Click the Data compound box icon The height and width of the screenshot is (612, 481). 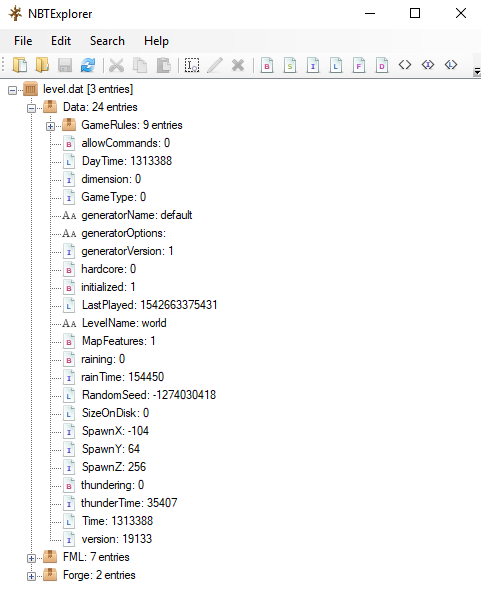(50, 107)
